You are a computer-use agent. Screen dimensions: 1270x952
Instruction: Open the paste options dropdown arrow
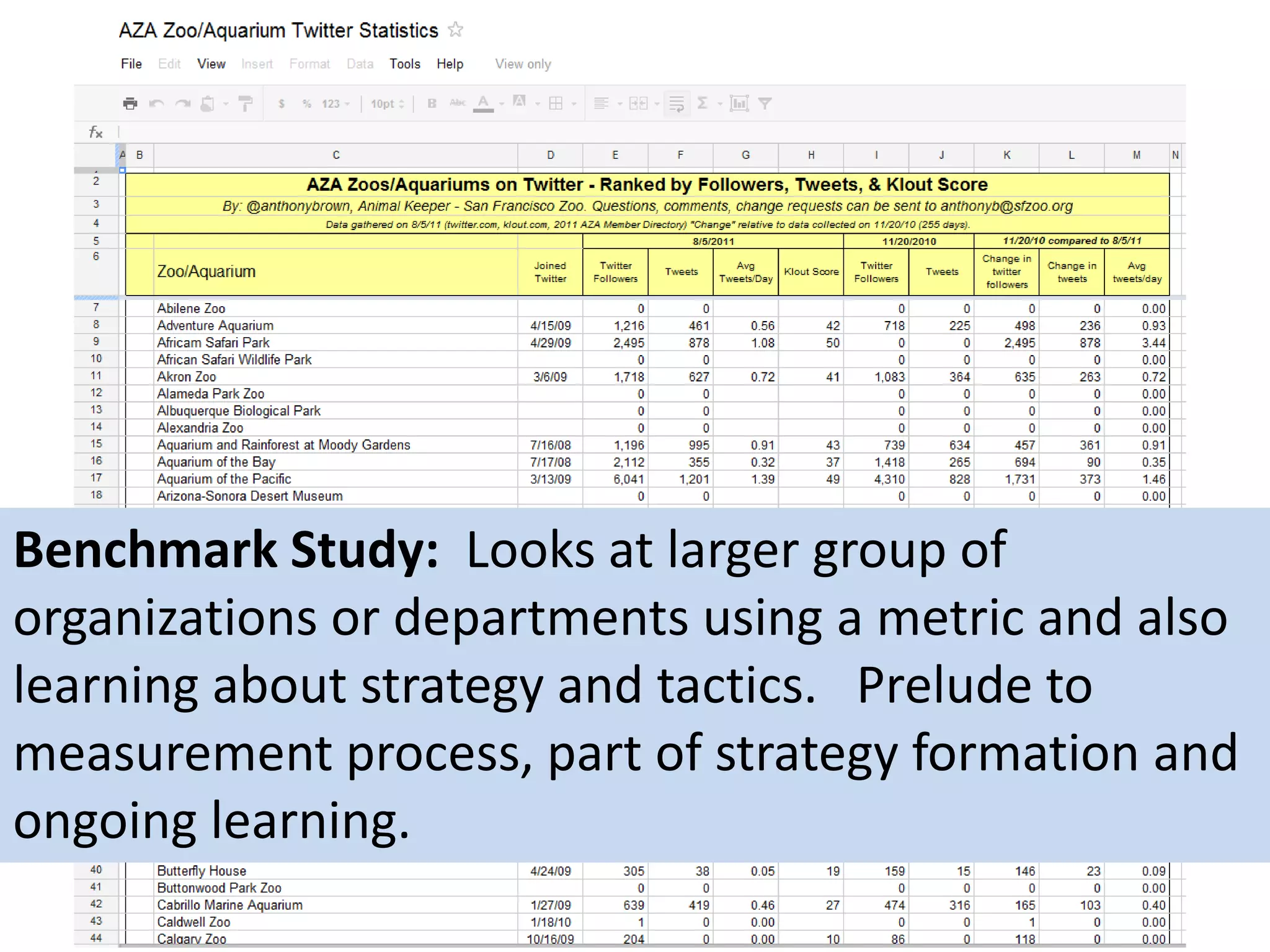pyautogui.click(x=226, y=104)
